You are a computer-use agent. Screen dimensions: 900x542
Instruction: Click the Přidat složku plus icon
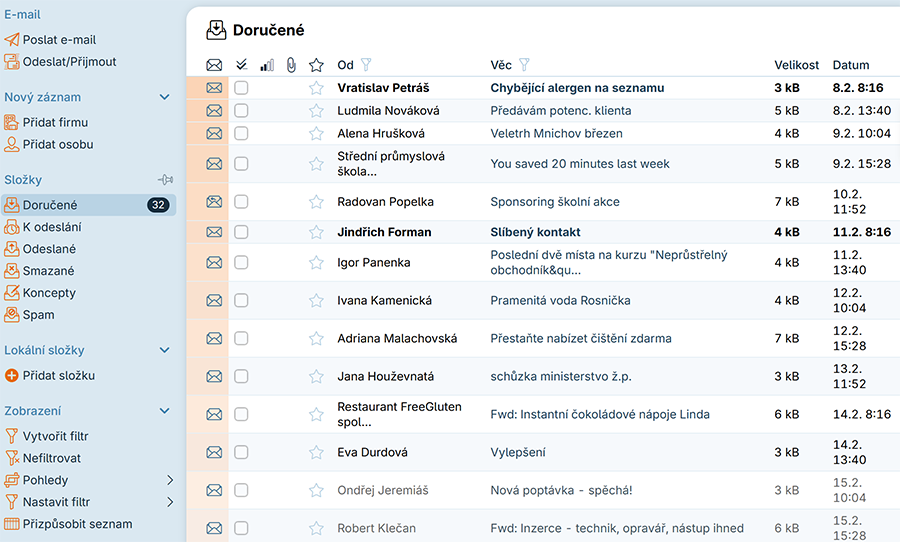pos(11,375)
